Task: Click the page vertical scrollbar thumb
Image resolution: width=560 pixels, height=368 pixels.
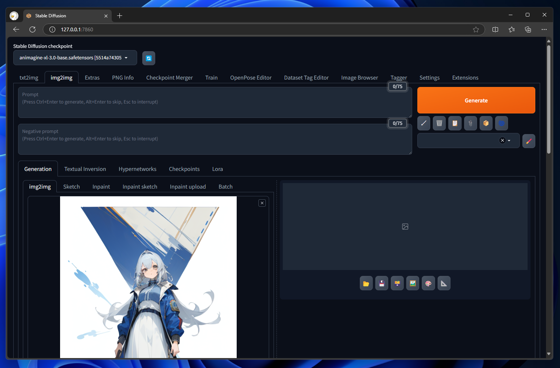Action: point(549,99)
